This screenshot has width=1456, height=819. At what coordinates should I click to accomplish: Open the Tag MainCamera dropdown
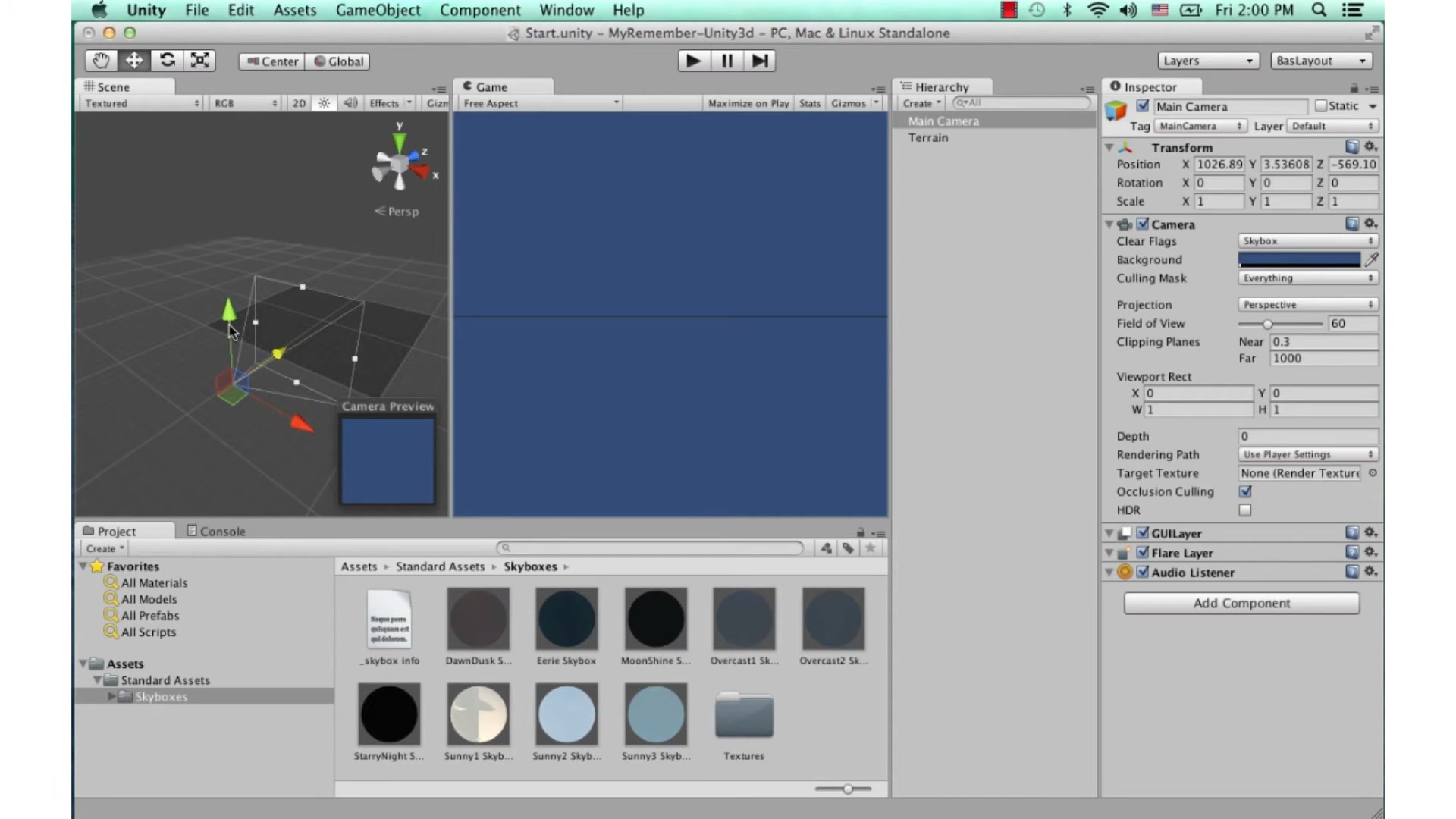[1200, 126]
